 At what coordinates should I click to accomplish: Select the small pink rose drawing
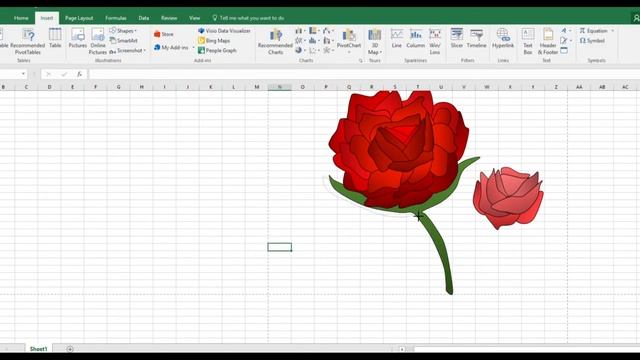click(x=508, y=198)
